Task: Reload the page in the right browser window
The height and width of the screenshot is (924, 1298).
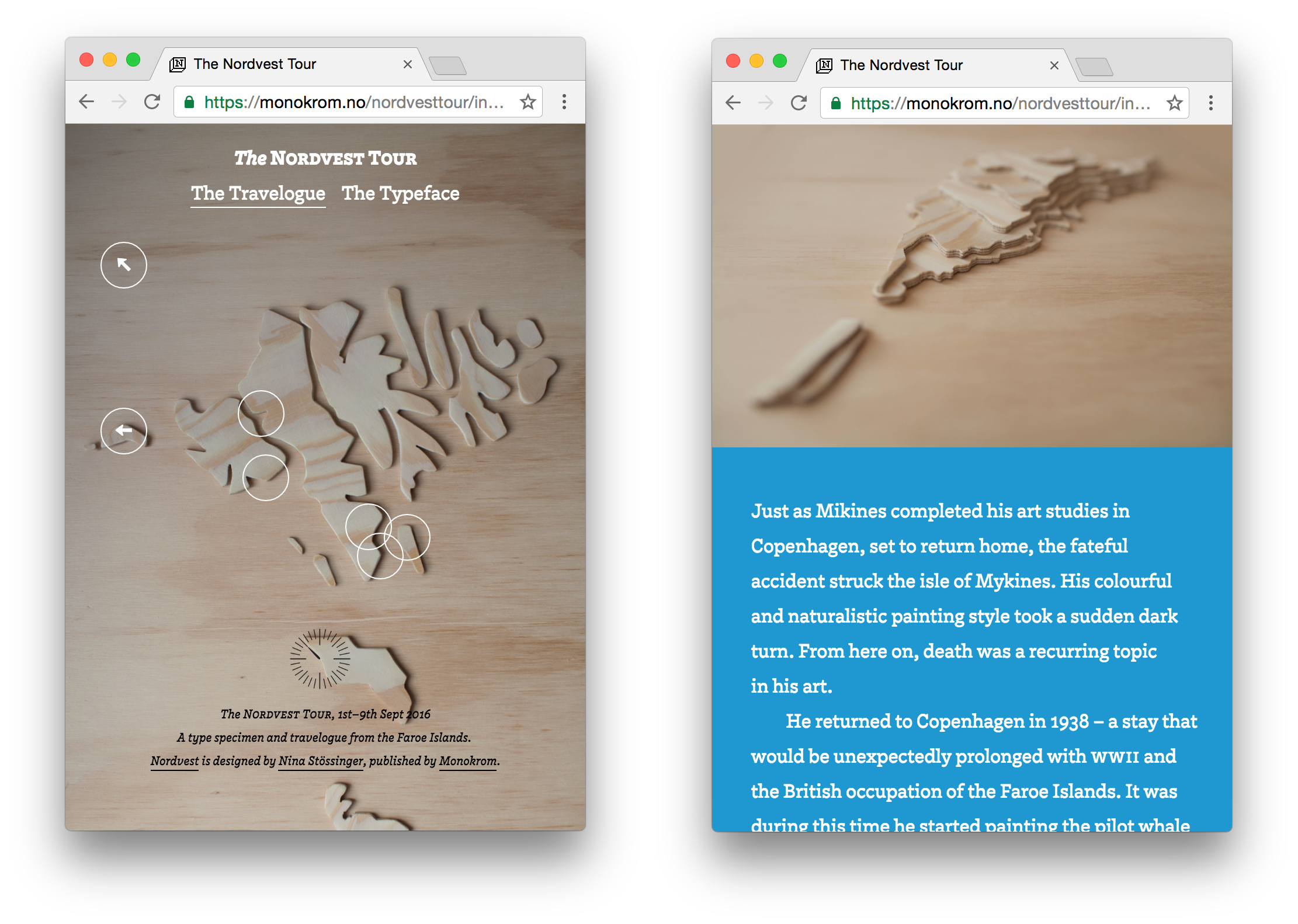Action: point(799,103)
